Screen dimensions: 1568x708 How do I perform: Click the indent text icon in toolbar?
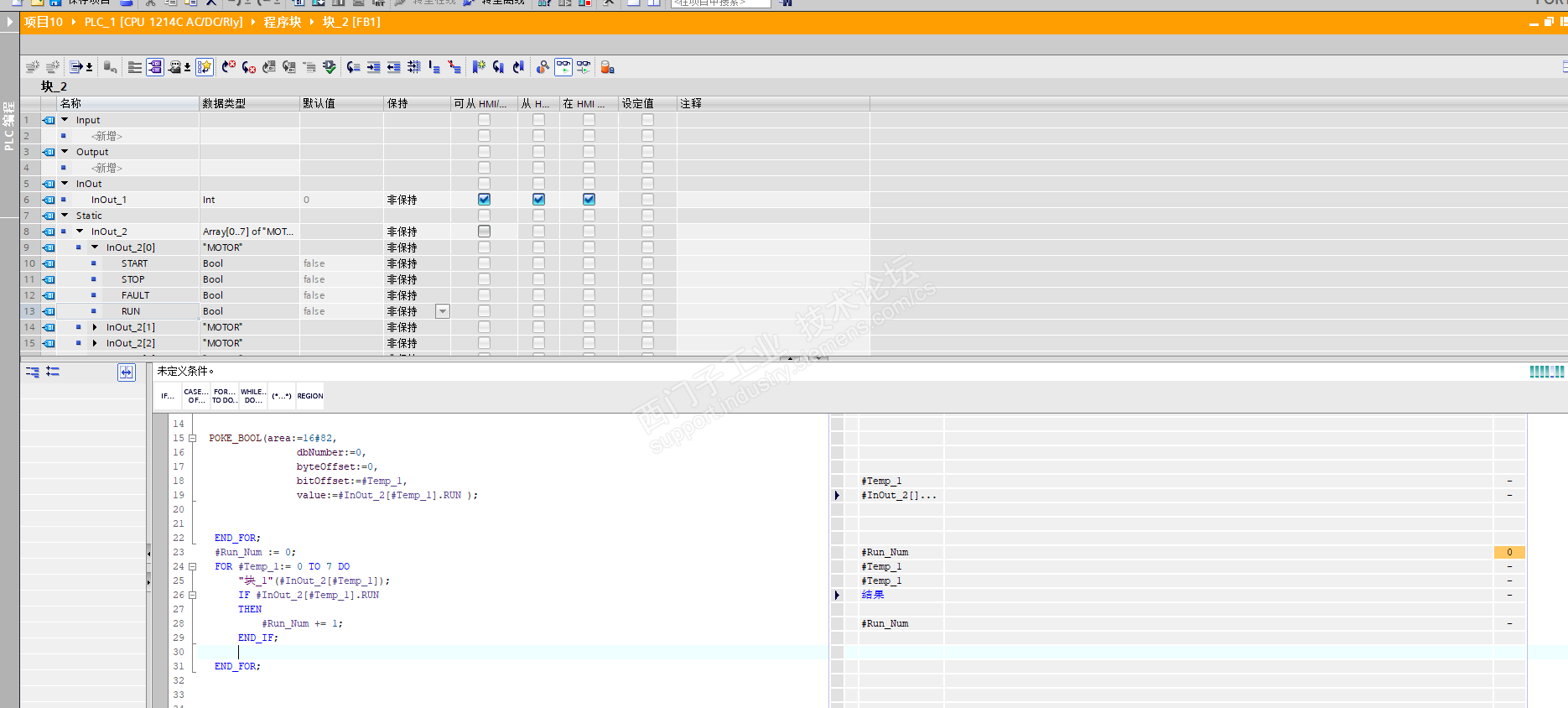tap(373, 67)
